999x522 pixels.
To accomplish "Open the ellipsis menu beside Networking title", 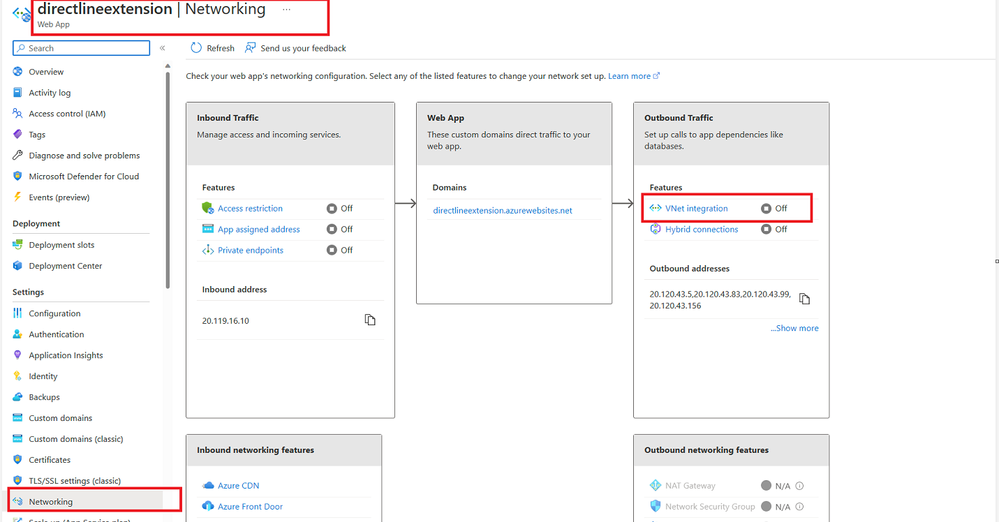I will (x=287, y=10).
